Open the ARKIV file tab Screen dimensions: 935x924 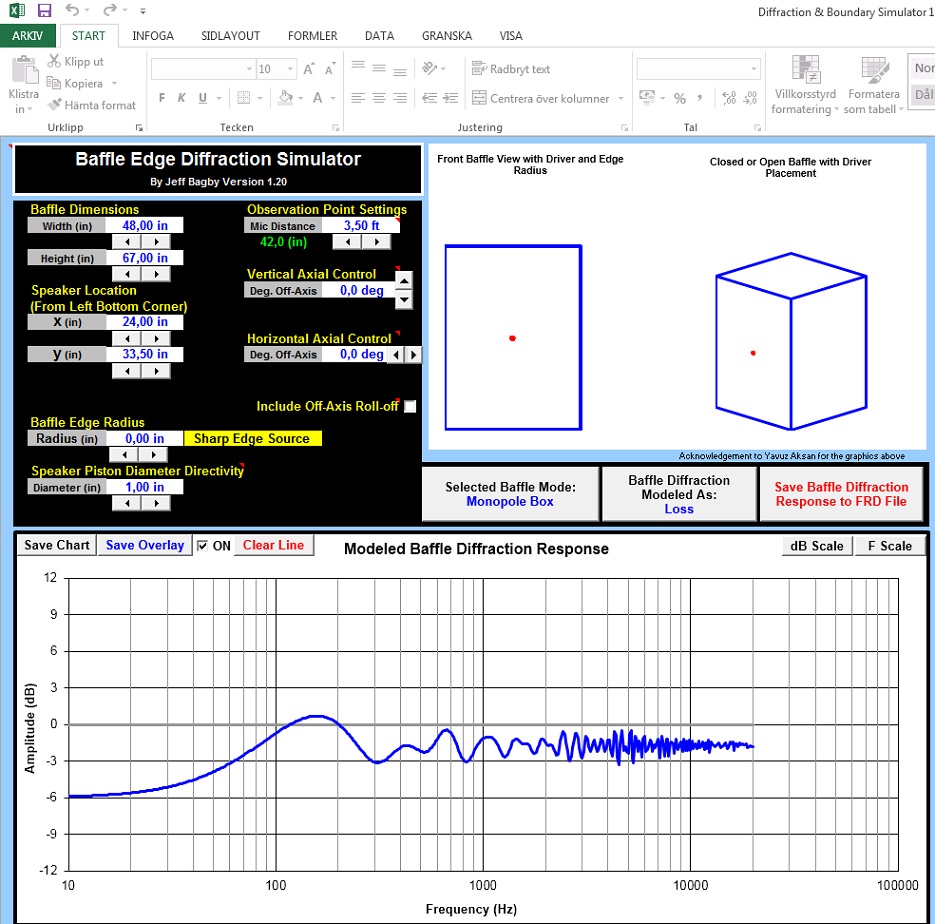(27, 36)
